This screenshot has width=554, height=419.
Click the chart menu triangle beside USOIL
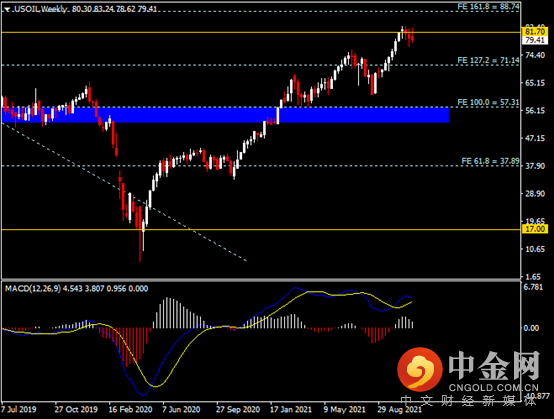(7, 10)
